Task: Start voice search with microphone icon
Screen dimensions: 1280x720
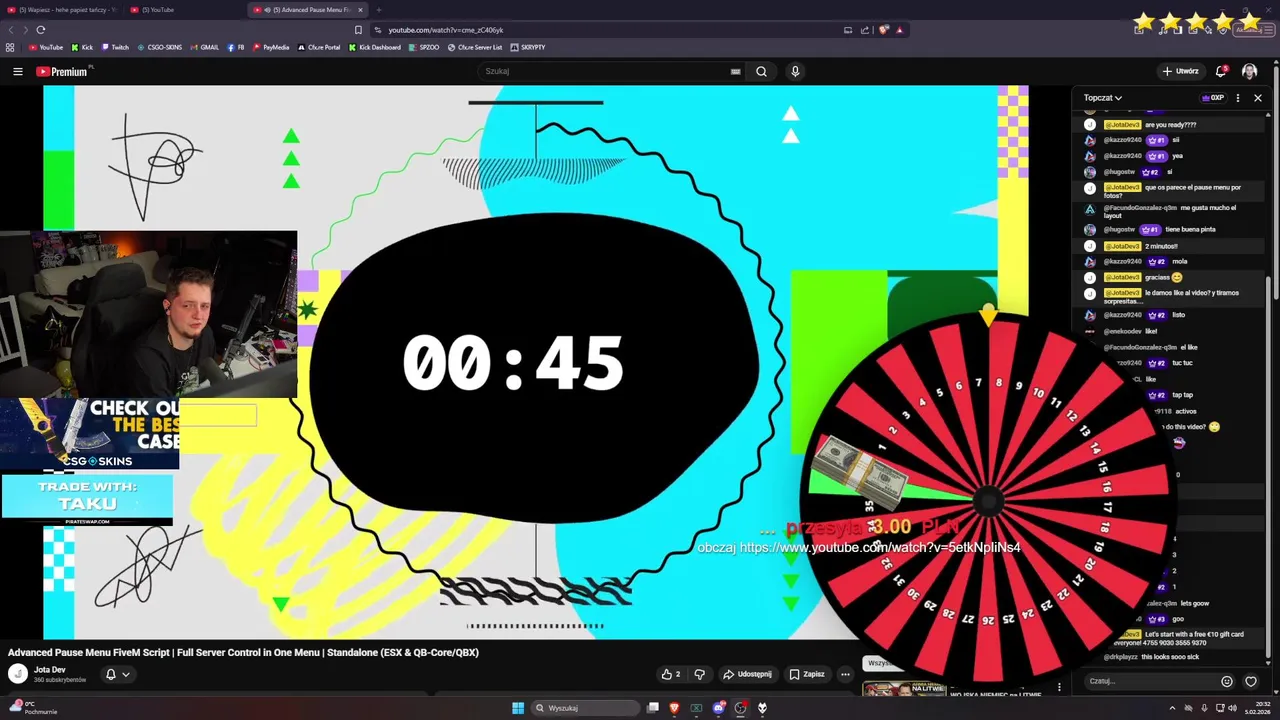Action: (795, 71)
